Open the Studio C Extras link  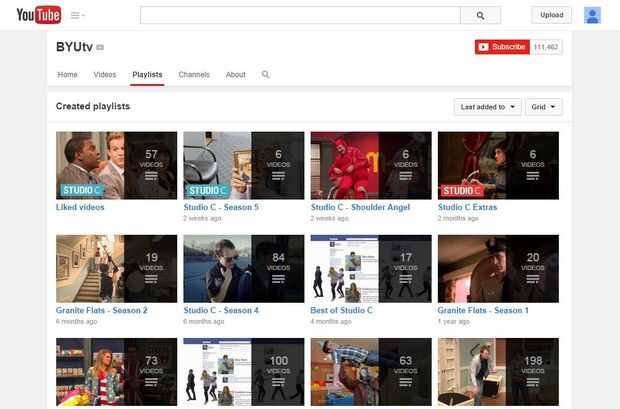pyautogui.click(x=467, y=207)
